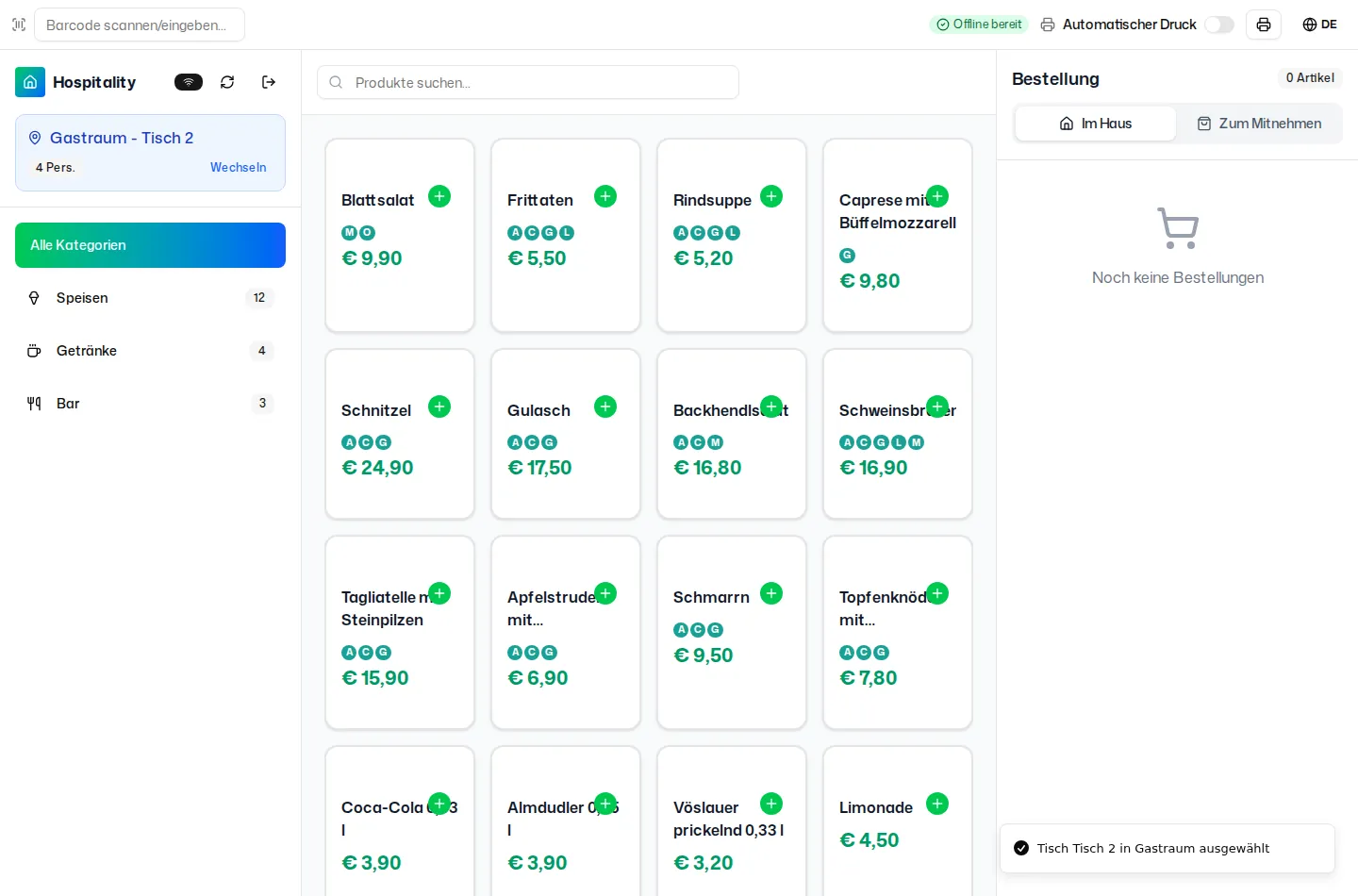Click the wifi connection status icon
Screen dimensions: 1358x896
click(189, 82)
